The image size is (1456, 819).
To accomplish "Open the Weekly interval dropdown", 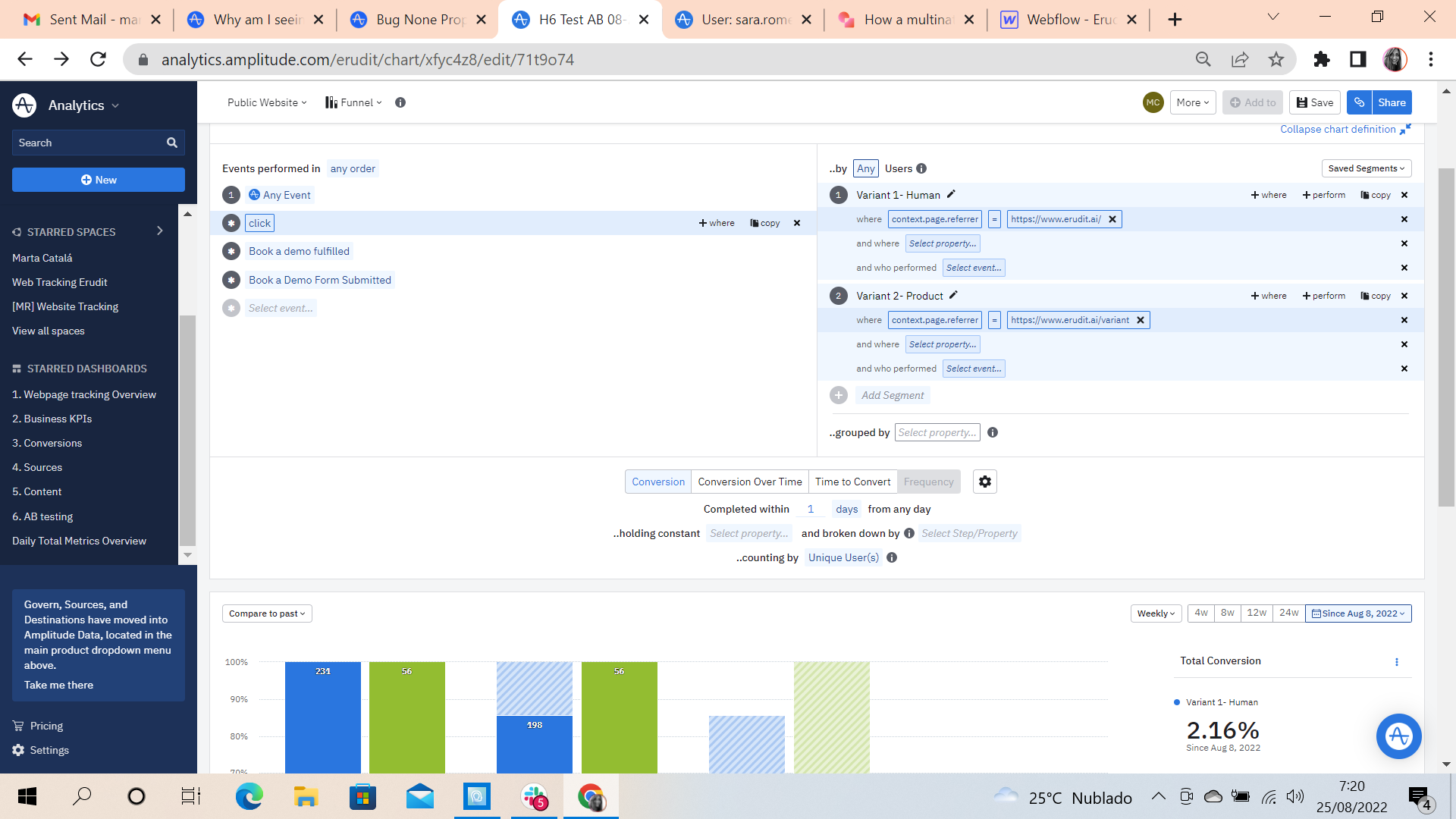I will coord(1156,613).
